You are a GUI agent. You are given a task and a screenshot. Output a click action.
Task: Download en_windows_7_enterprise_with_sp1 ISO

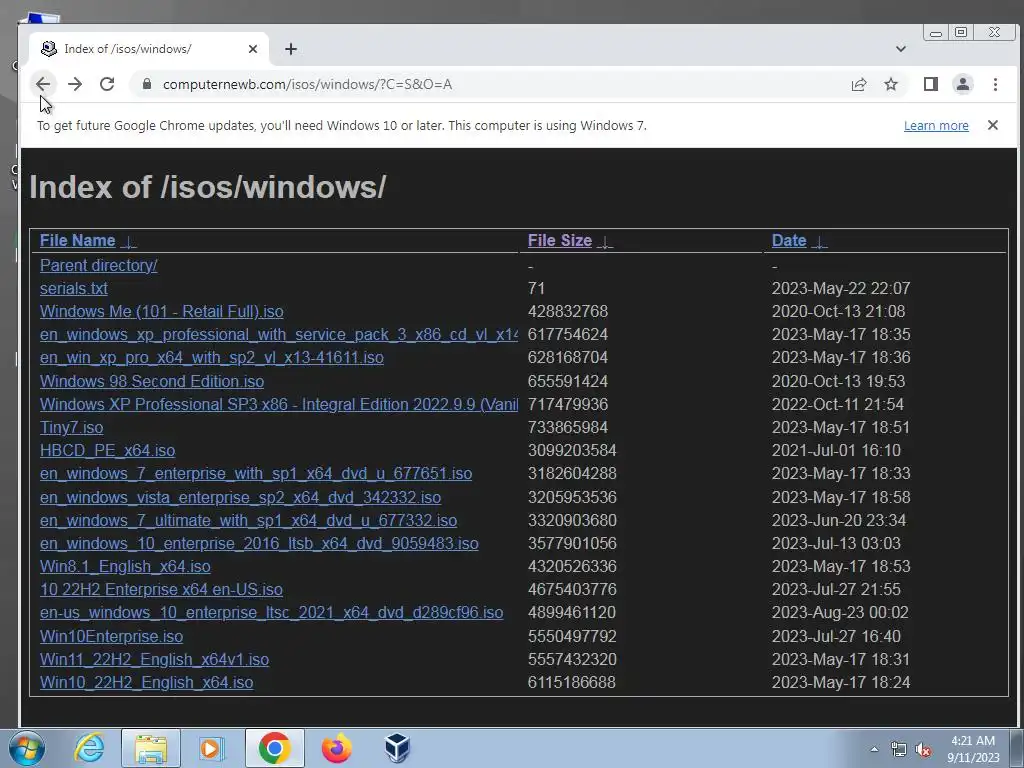(x=256, y=473)
